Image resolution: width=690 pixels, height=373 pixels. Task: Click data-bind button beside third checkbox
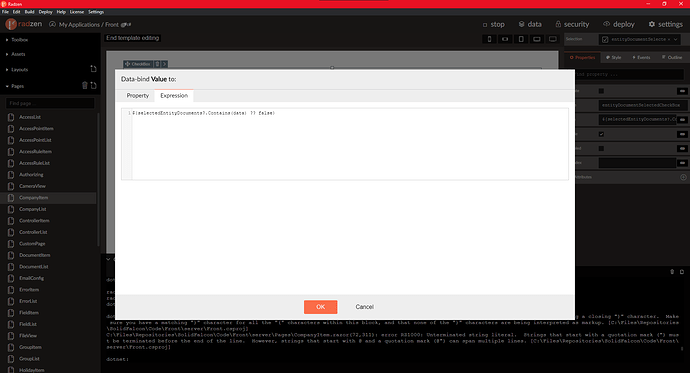click(682, 149)
